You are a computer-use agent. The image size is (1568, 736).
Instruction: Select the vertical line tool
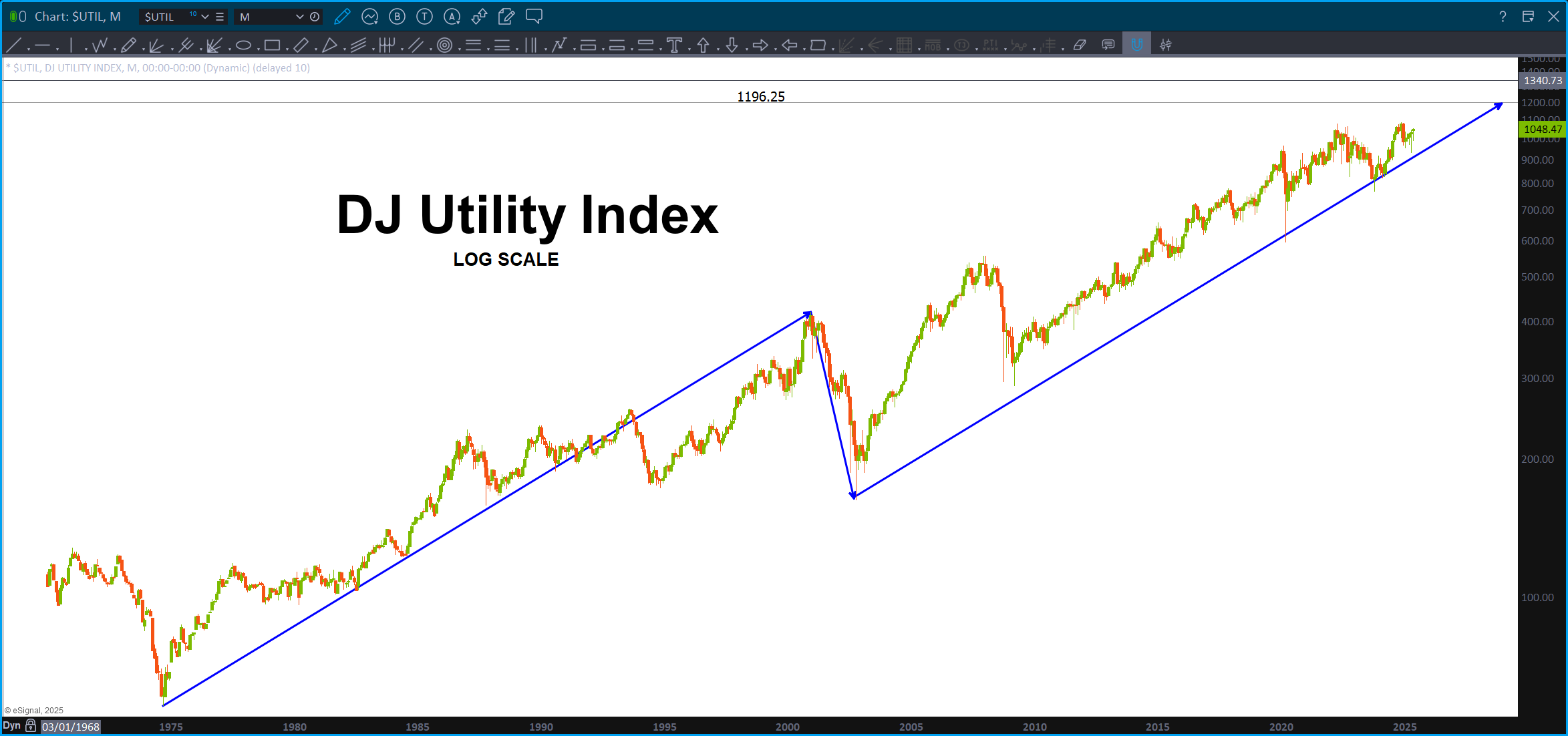click(x=71, y=45)
